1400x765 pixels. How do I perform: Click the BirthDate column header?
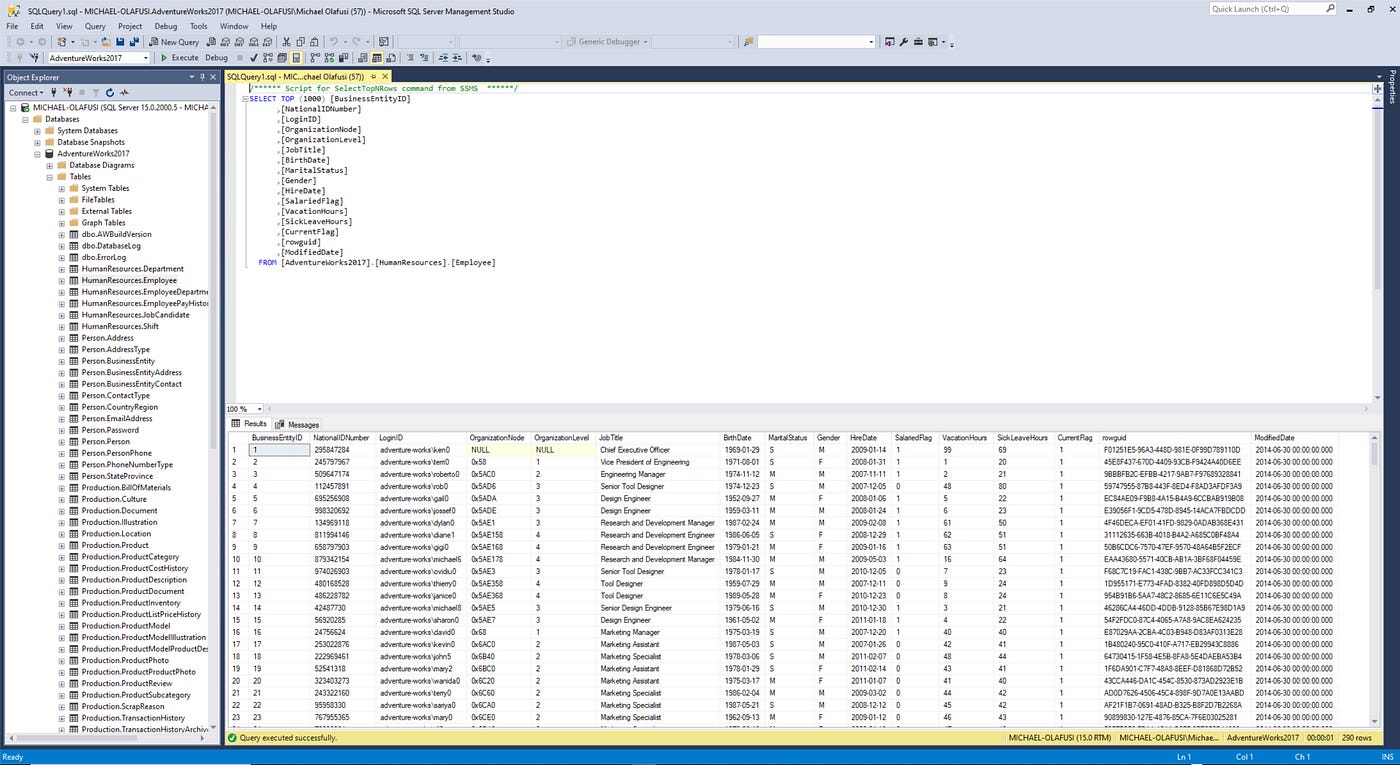743,438
